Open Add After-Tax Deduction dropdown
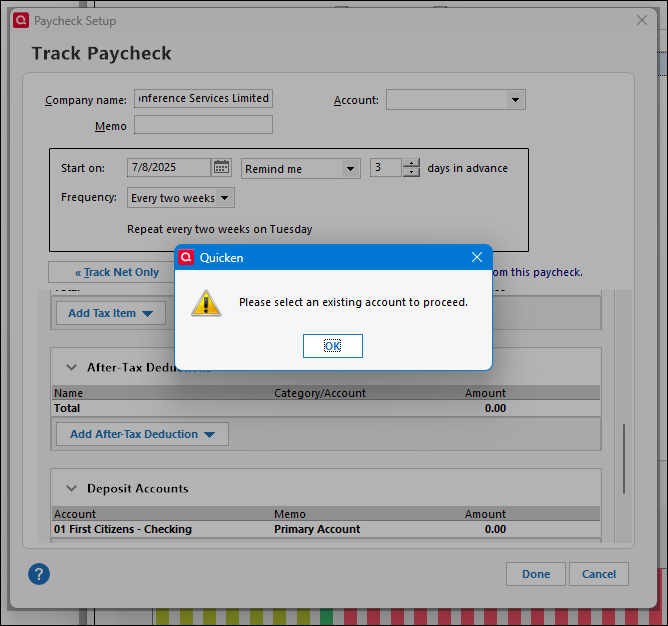This screenshot has height=626, width=668. pyautogui.click(x=142, y=434)
